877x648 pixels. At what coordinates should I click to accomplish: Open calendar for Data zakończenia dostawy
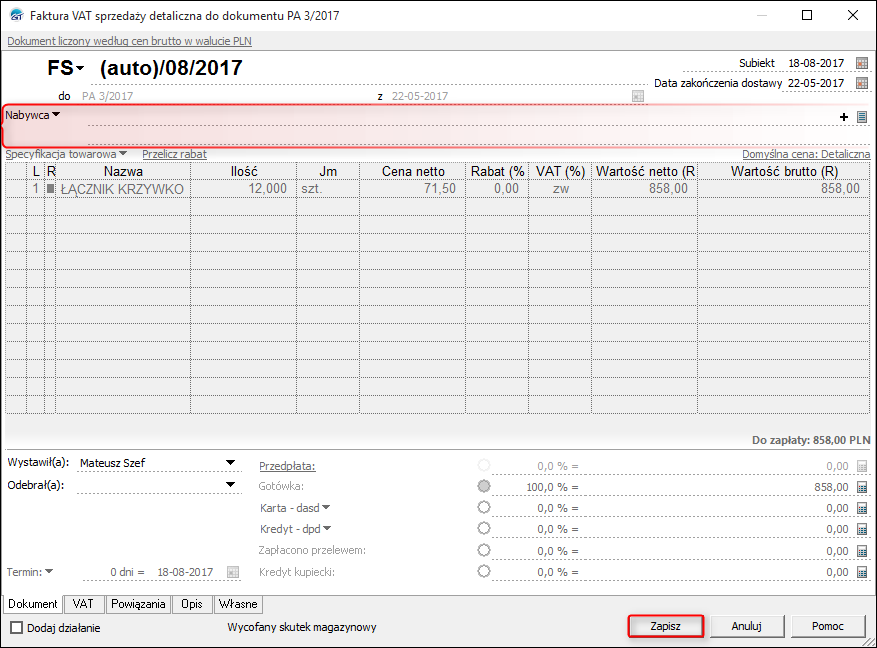tap(862, 83)
